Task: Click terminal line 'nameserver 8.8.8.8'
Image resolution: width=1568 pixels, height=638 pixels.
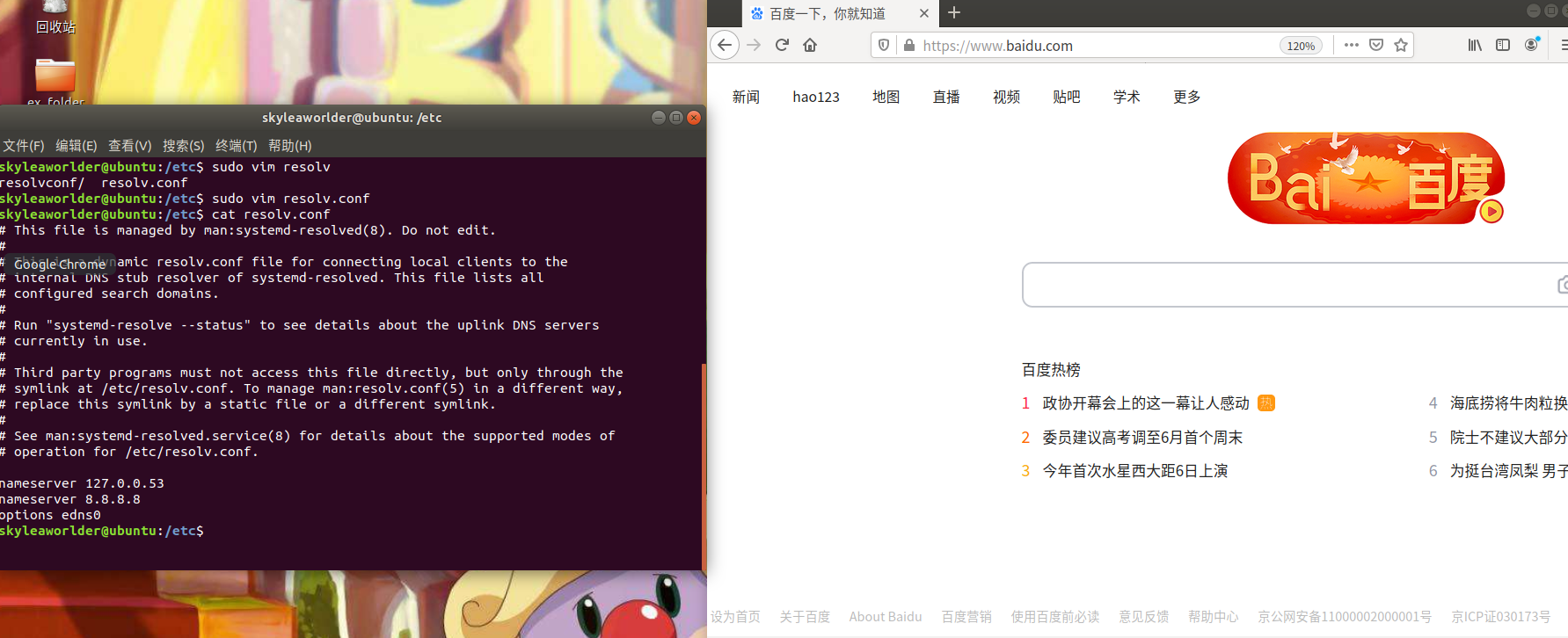Action: 70,499
